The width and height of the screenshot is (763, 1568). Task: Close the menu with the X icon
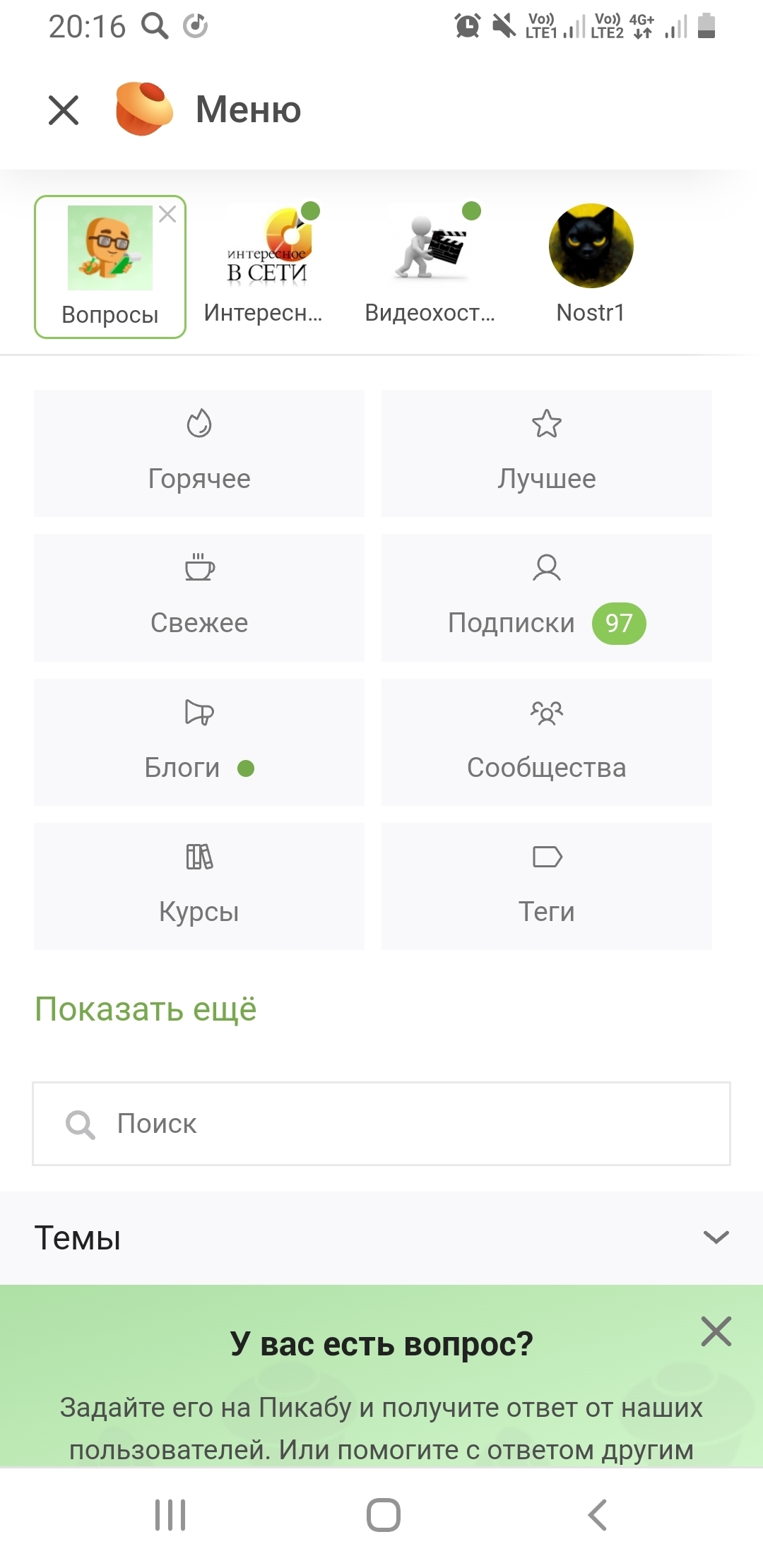pyautogui.click(x=64, y=110)
